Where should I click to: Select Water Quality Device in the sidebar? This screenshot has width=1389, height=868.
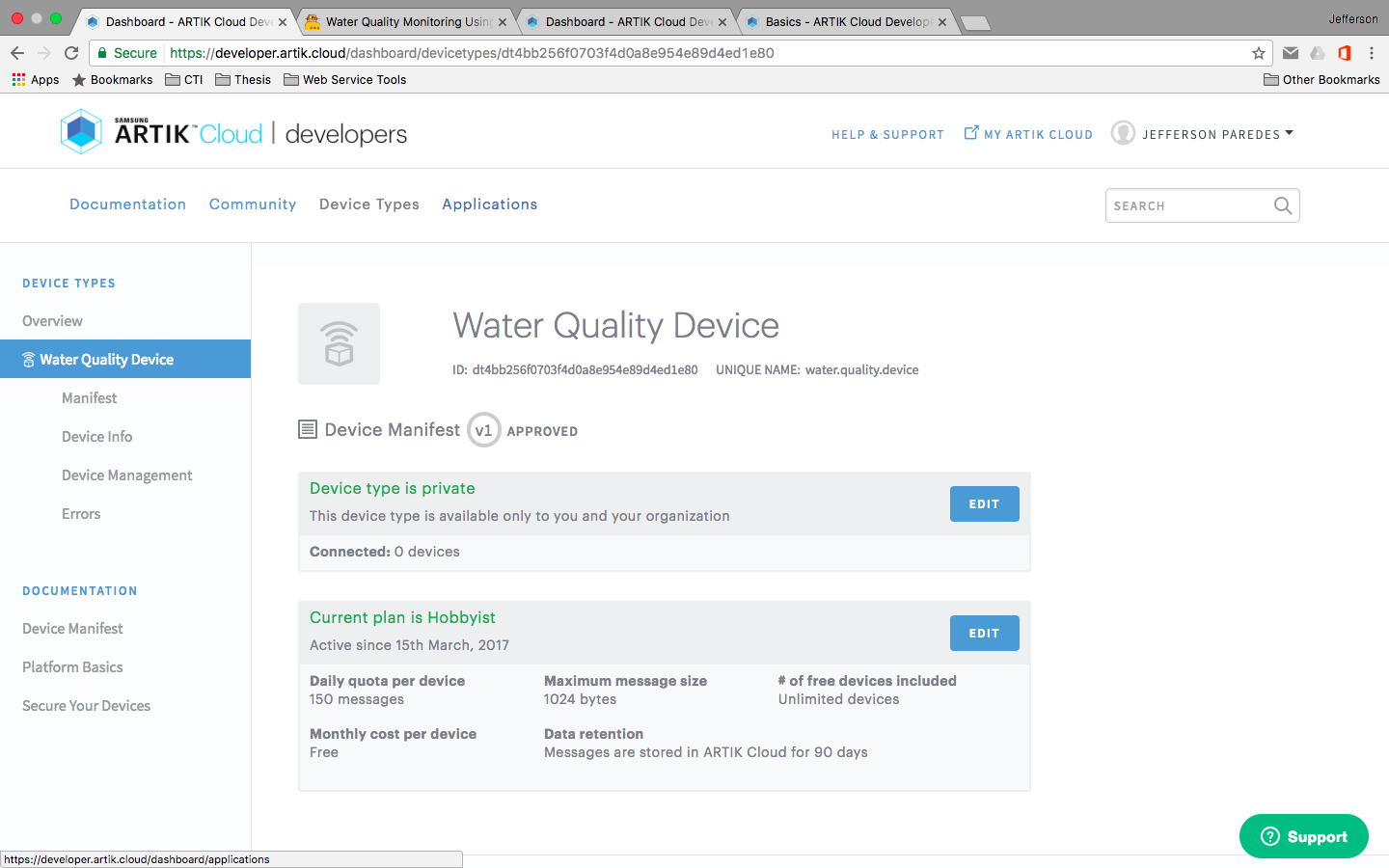(125, 359)
